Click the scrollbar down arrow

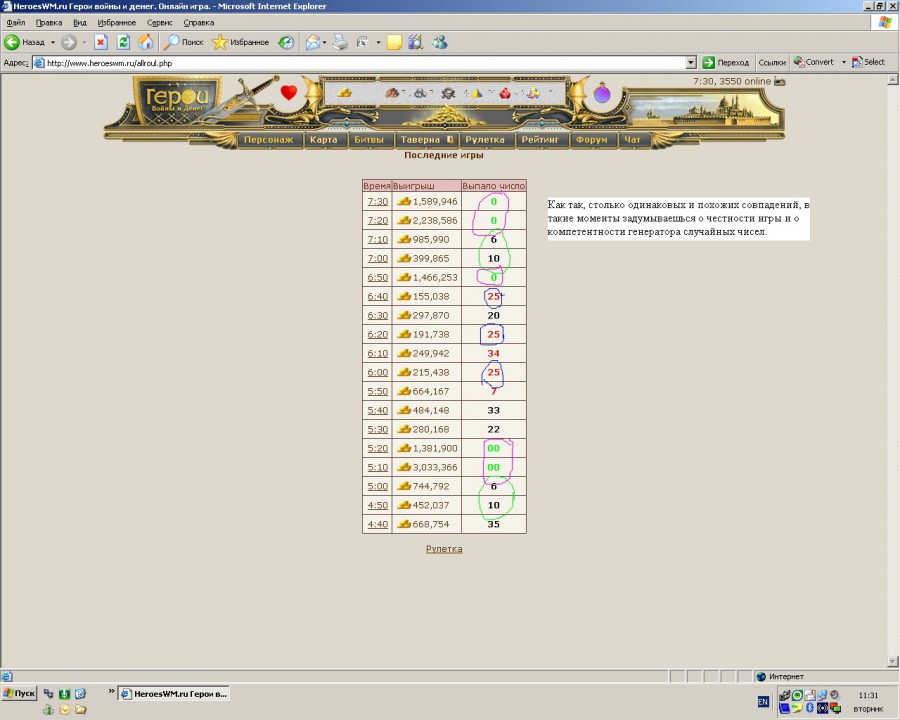point(893,661)
